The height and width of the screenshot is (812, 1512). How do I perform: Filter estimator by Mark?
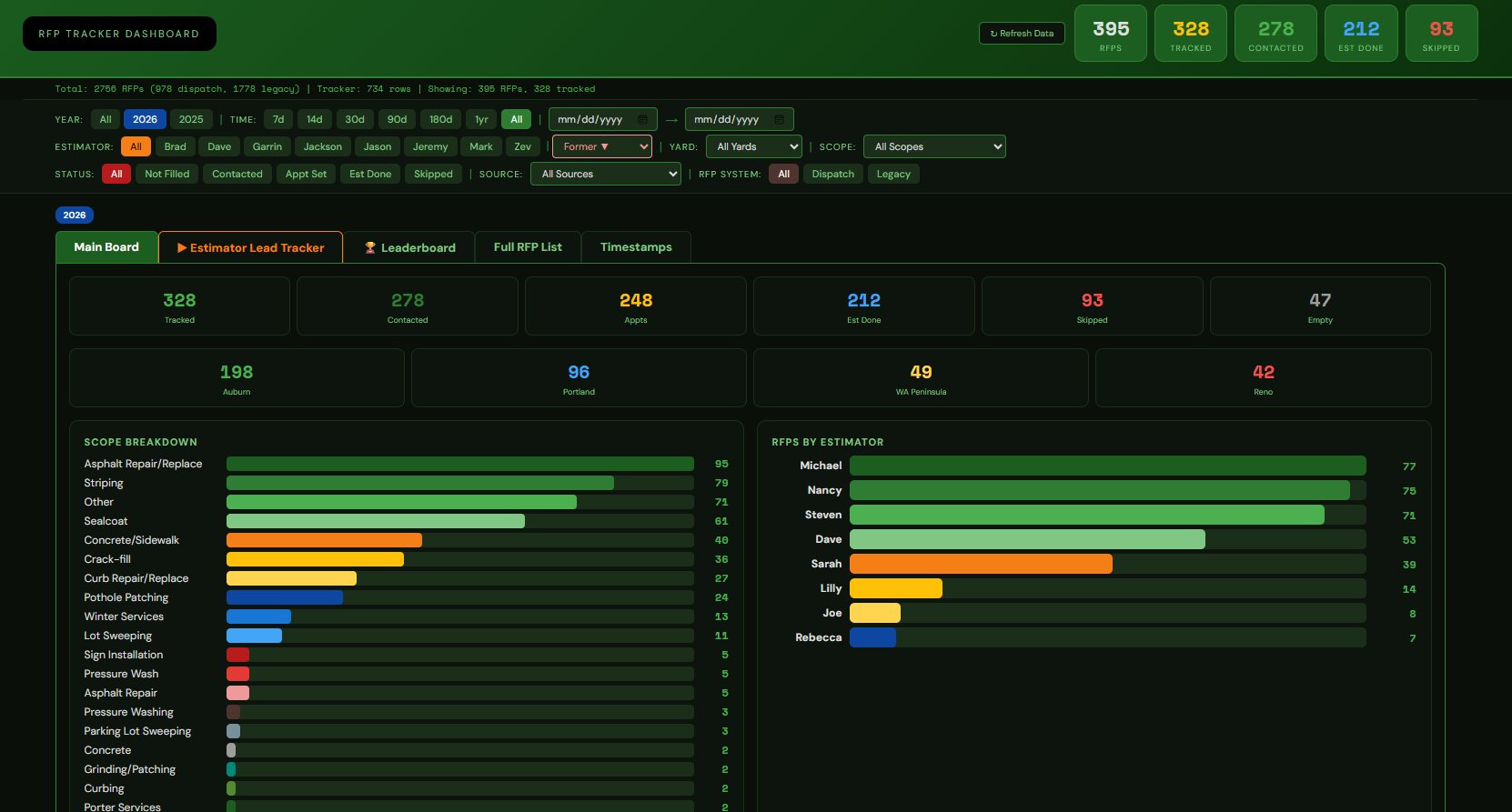click(481, 146)
